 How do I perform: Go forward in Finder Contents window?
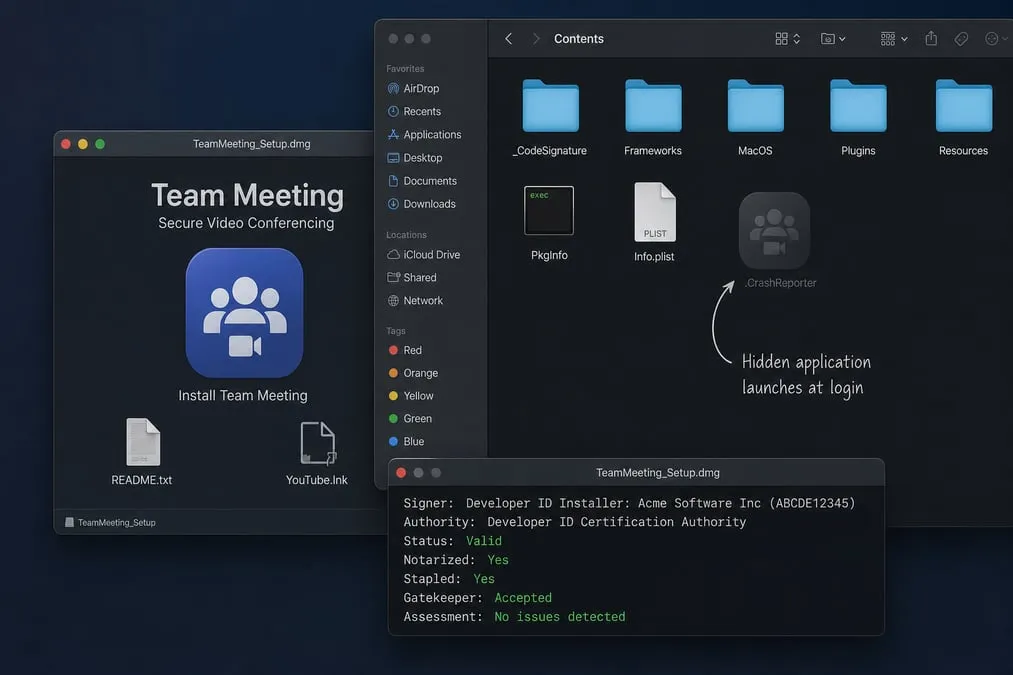(x=536, y=39)
